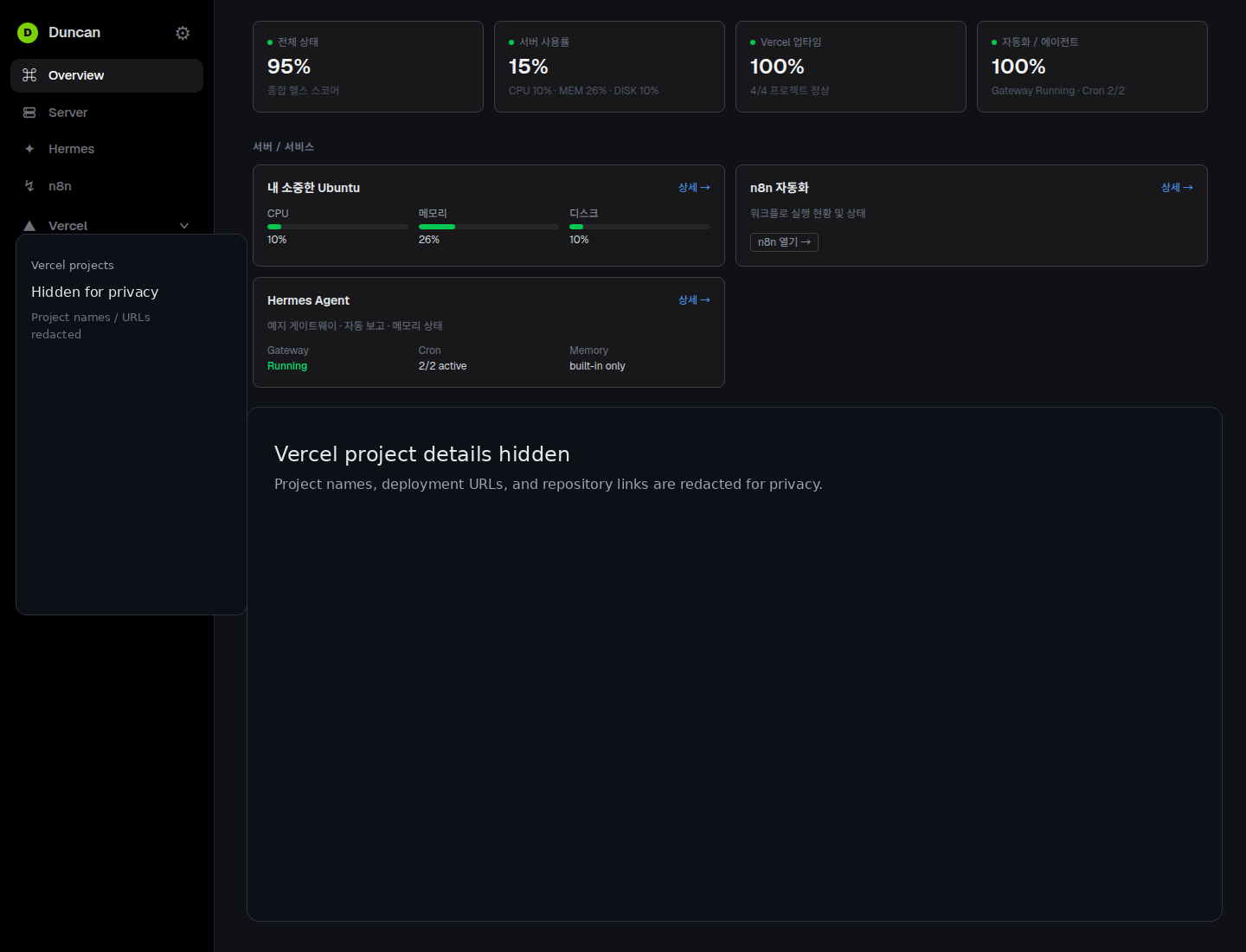Click the Hidden for privacy text

click(x=95, y=292)
